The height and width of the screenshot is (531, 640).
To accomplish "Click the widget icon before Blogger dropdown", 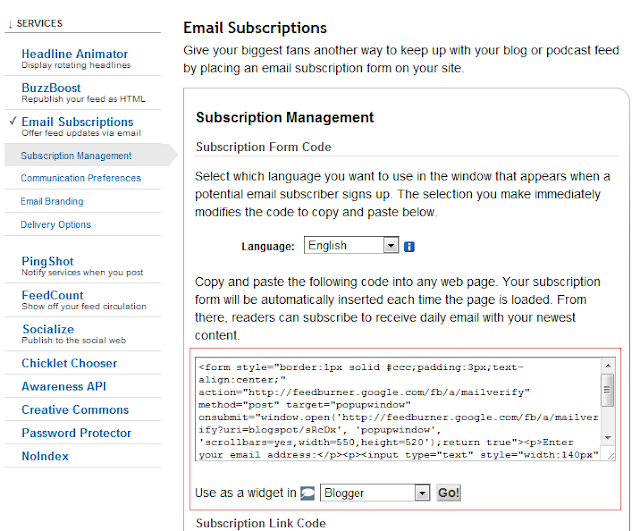I will tap(307, 493).
